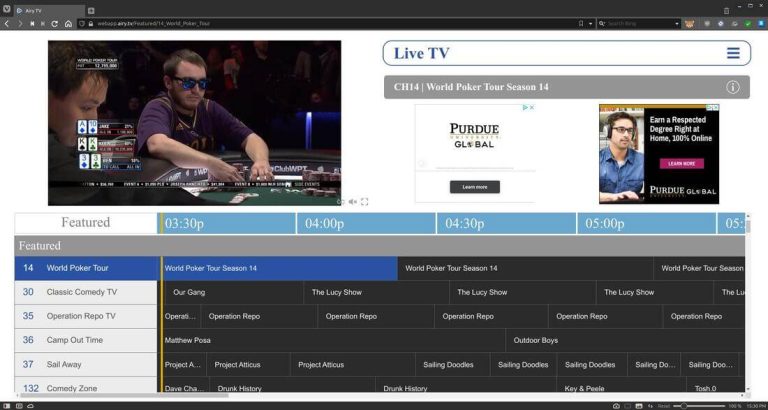Open the address bar dropdown arrow
768x410 pixels.
click(x=590, y=23)
